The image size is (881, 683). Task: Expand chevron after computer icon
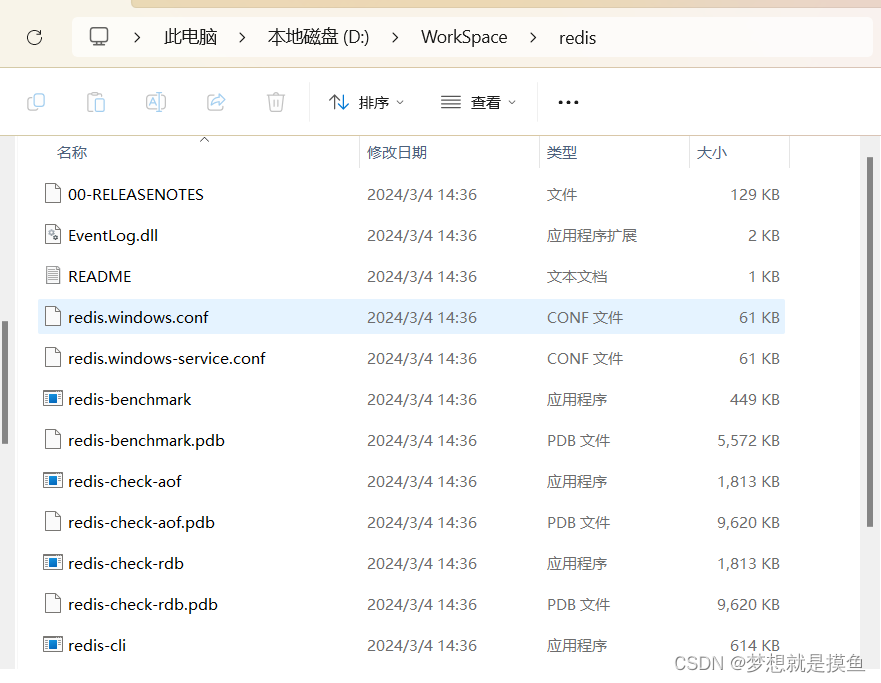[x=137, y=38]
